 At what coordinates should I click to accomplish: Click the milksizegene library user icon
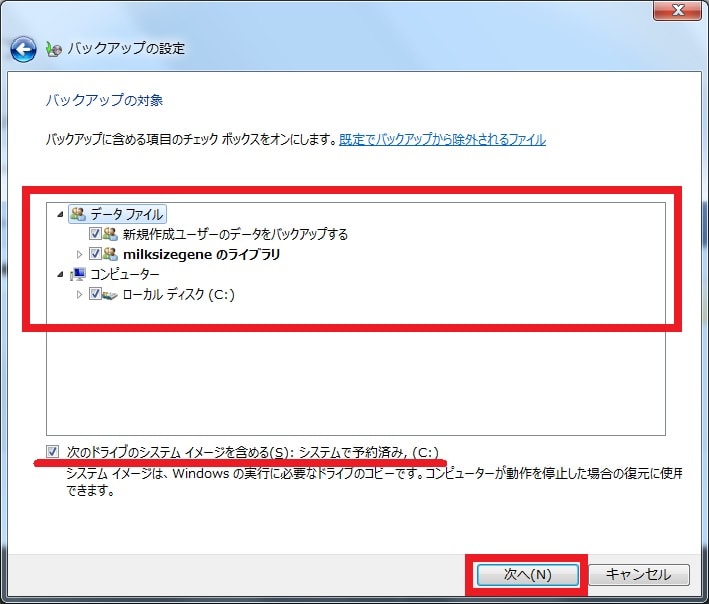[110, 254]
